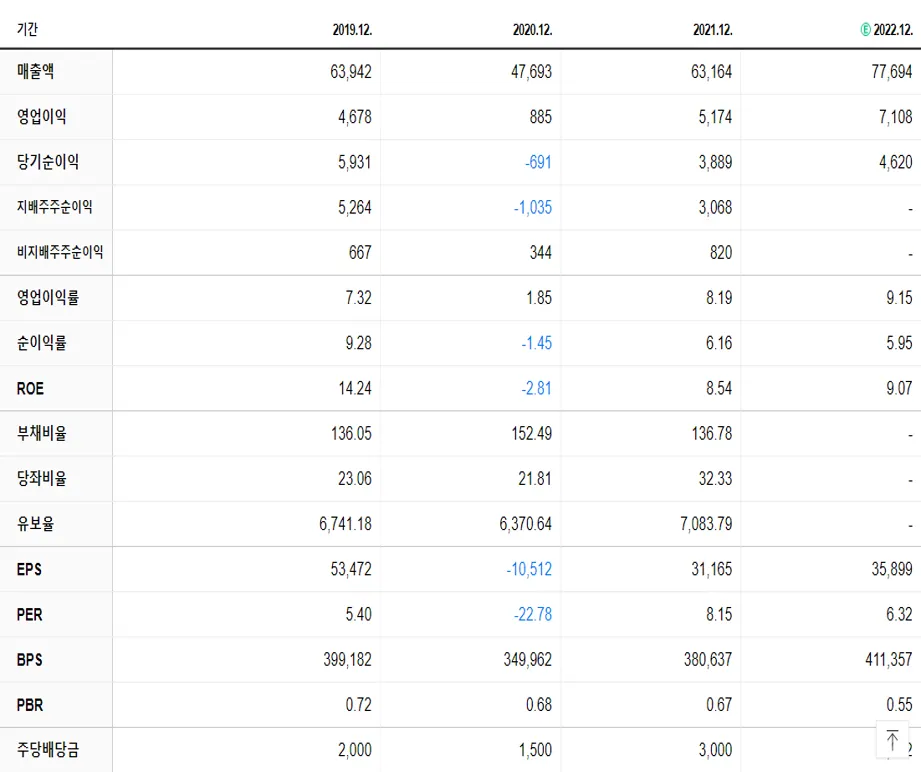The image size is (921, 772).
Task: Click the PBR row label
Action: point(30,705)
